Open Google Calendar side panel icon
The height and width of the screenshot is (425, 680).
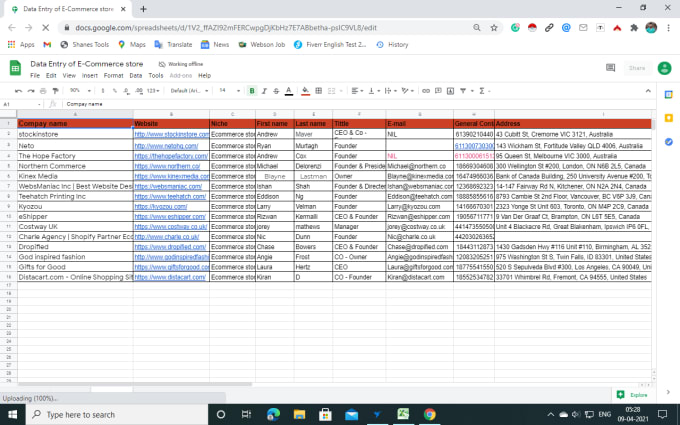pyautogui.click(x=668, y=95)
